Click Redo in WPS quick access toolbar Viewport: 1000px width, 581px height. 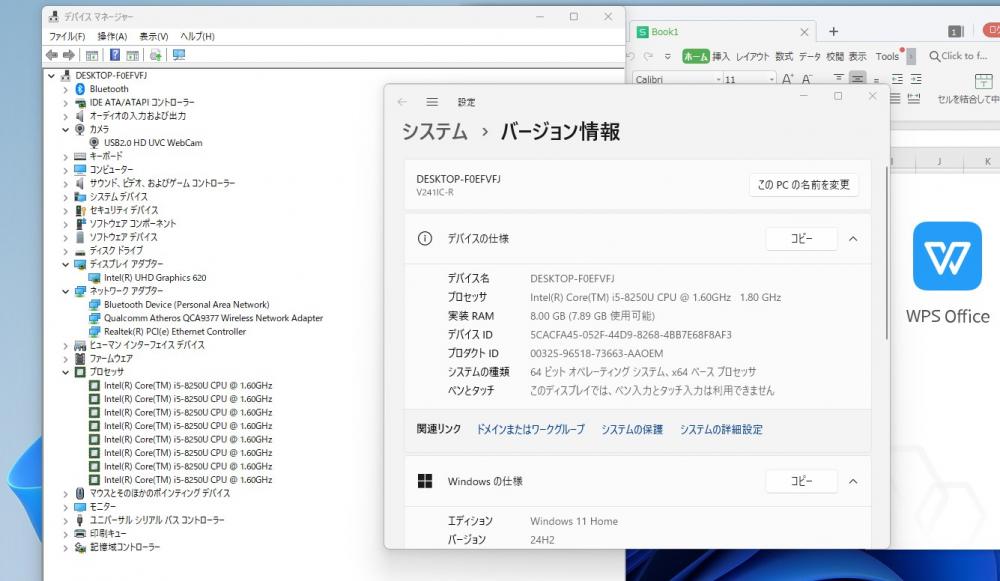pos(649,56)
